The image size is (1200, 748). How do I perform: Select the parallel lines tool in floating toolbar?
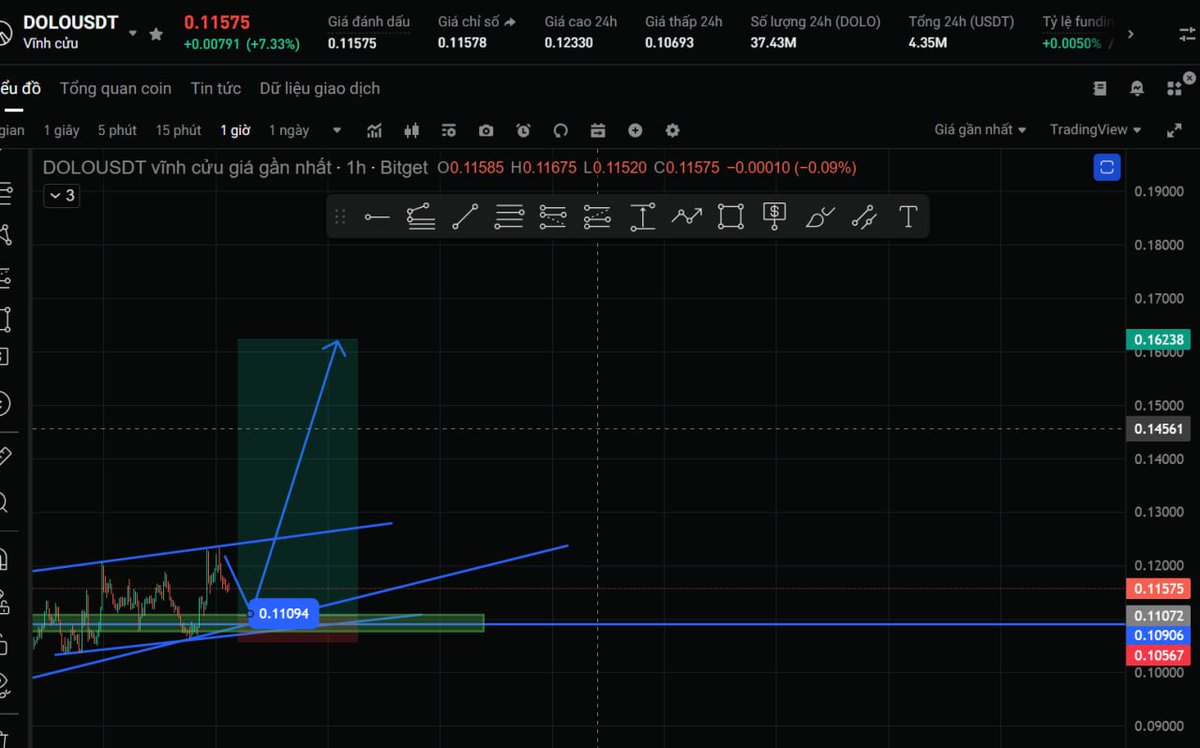click(x=509, y=217)
